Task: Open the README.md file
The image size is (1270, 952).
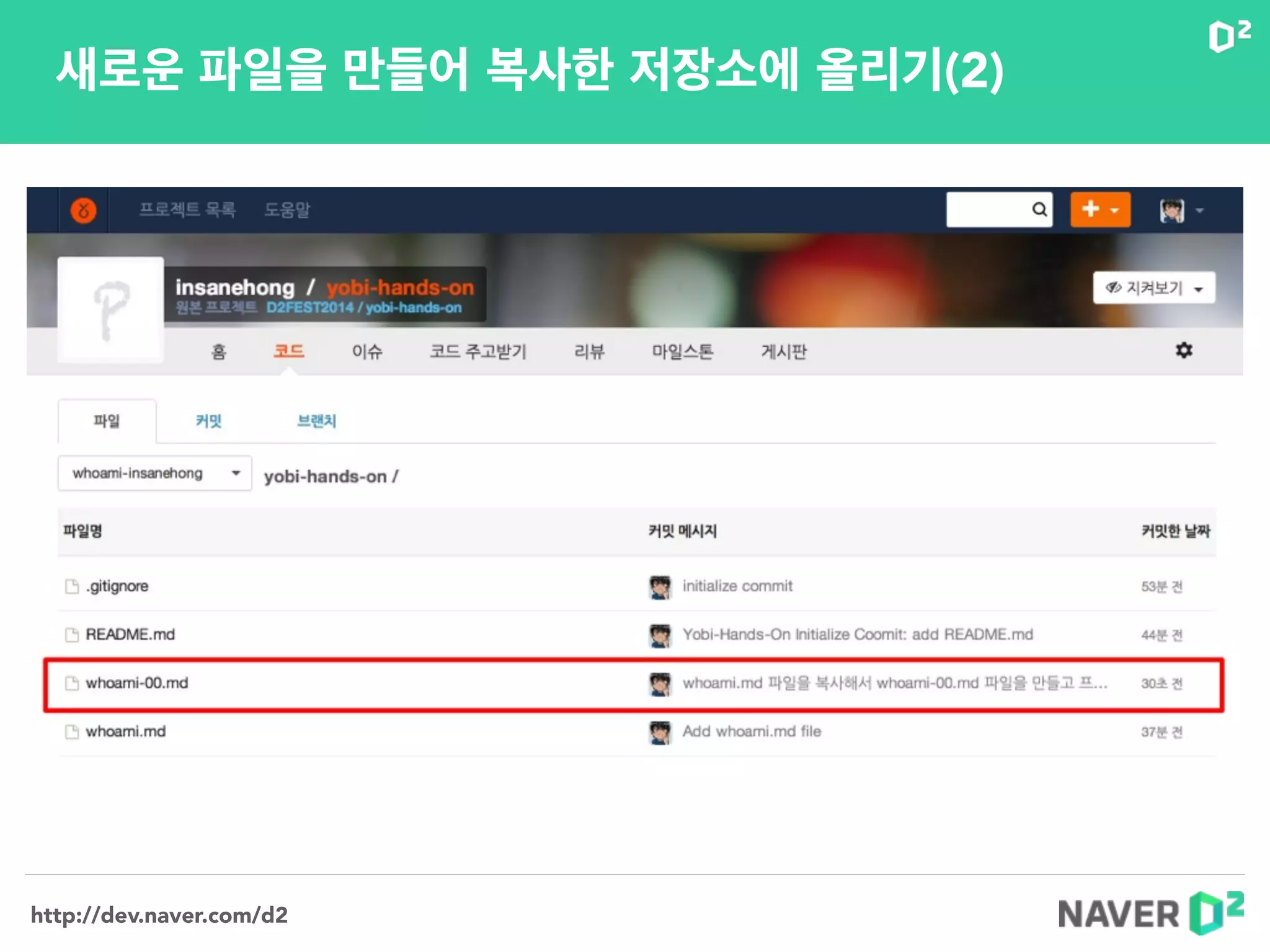Action: [x=130, y=635]
